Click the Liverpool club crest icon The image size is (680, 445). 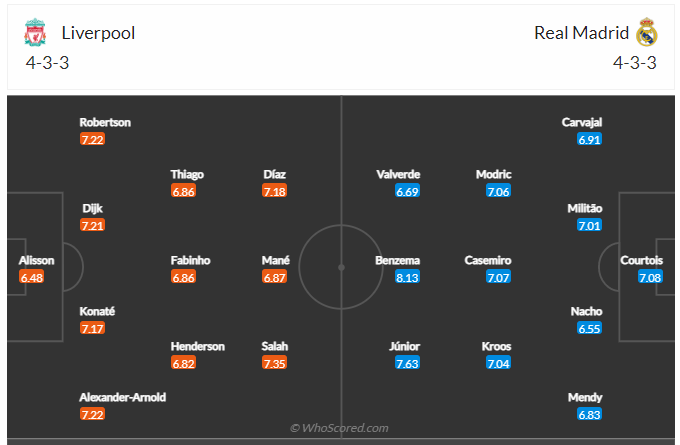tap(34, 33)
